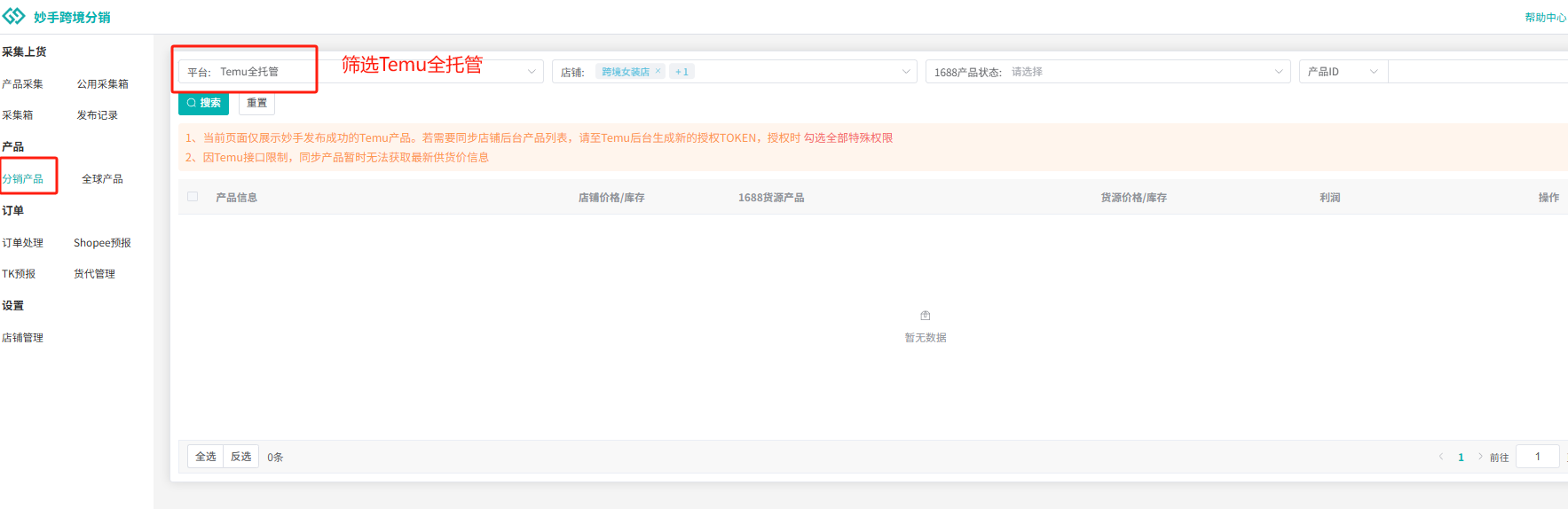Open 帮助中心 help link
This screenshot has width=1568, height=509.
1546,18
